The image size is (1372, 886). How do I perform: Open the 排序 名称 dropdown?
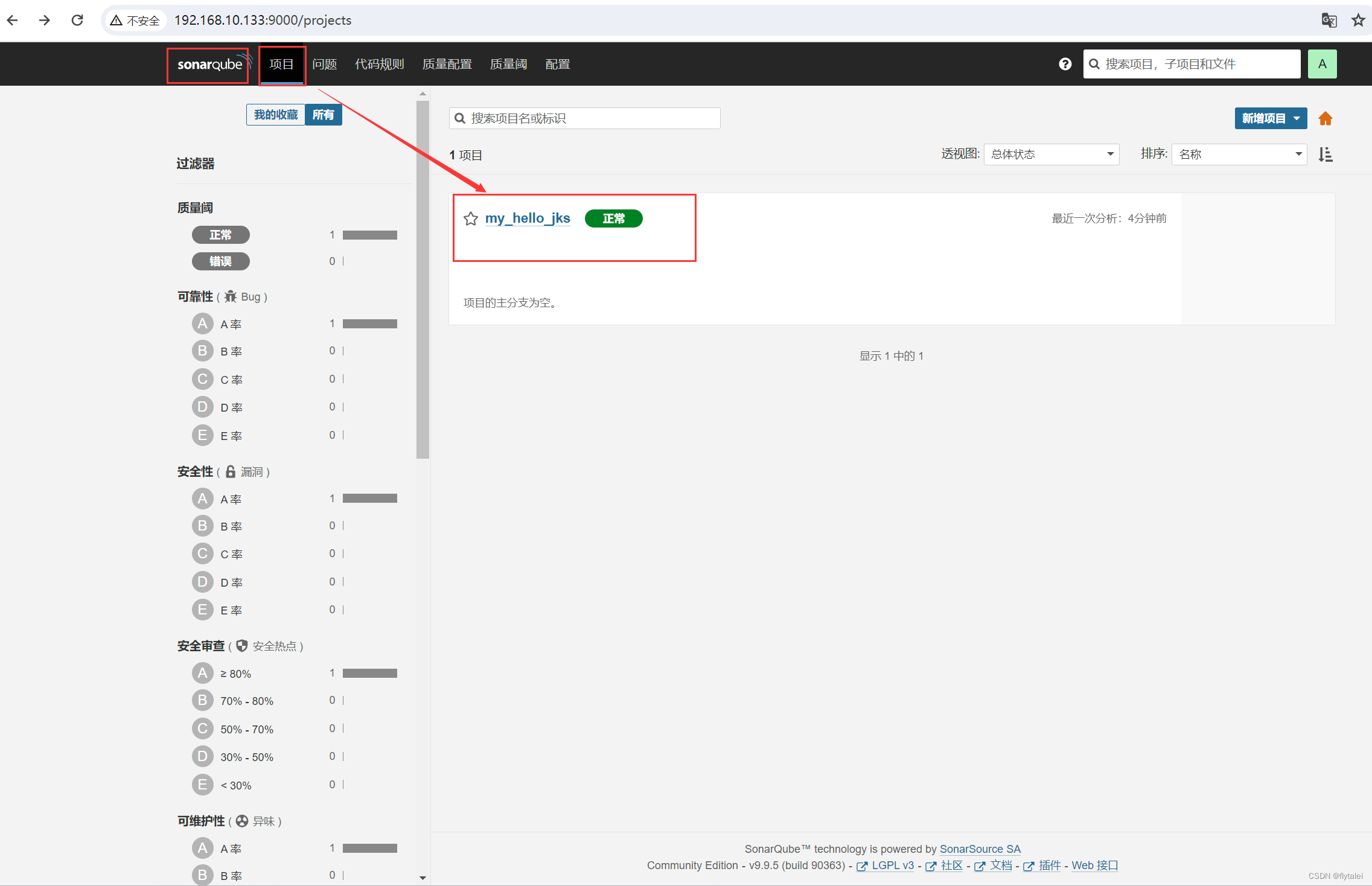point(1239,155)
